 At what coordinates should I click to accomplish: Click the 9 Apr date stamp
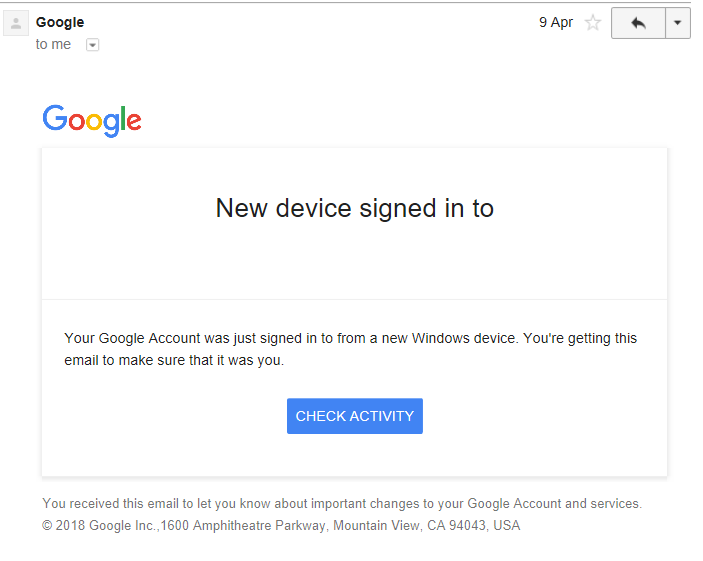[x=556, y=22]
